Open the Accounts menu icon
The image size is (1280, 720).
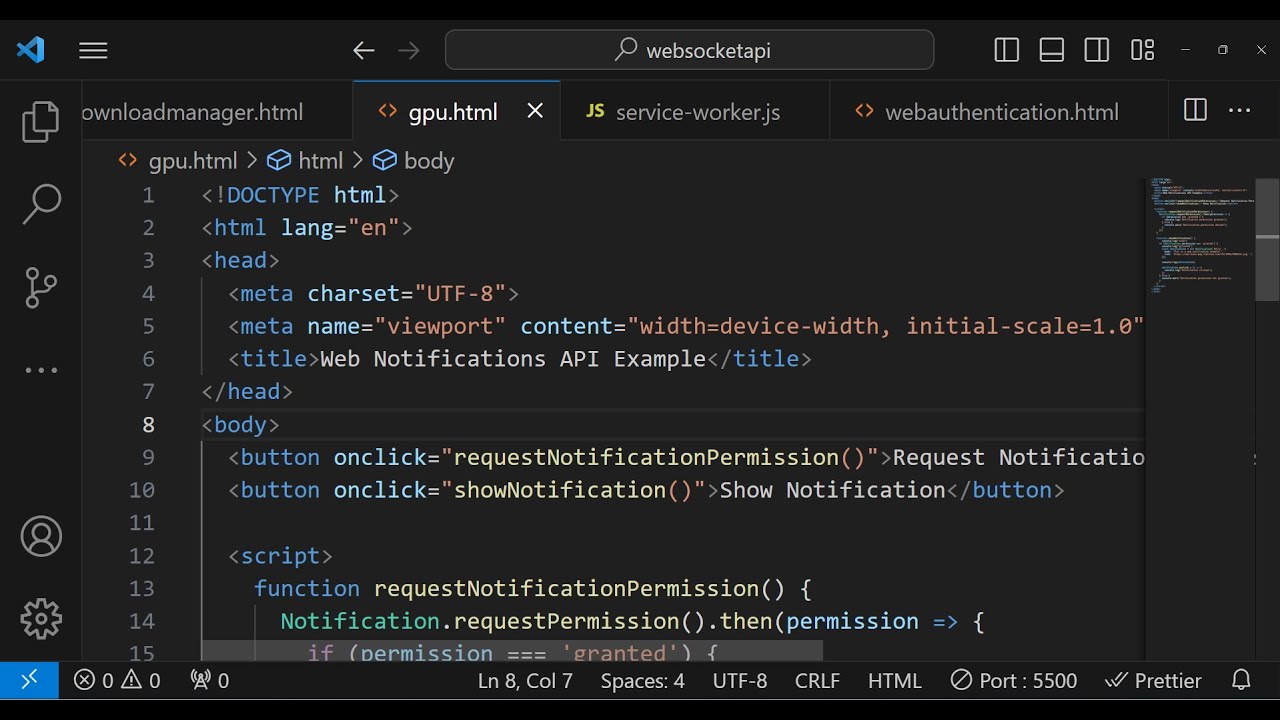pyautogui.click(x=41, y=537)
